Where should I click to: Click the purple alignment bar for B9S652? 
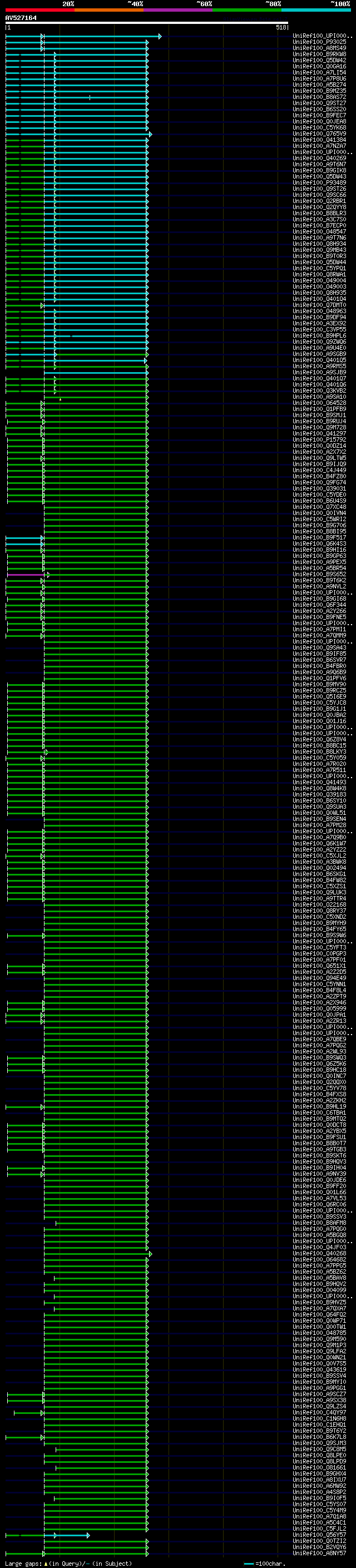tap(26, 575)
